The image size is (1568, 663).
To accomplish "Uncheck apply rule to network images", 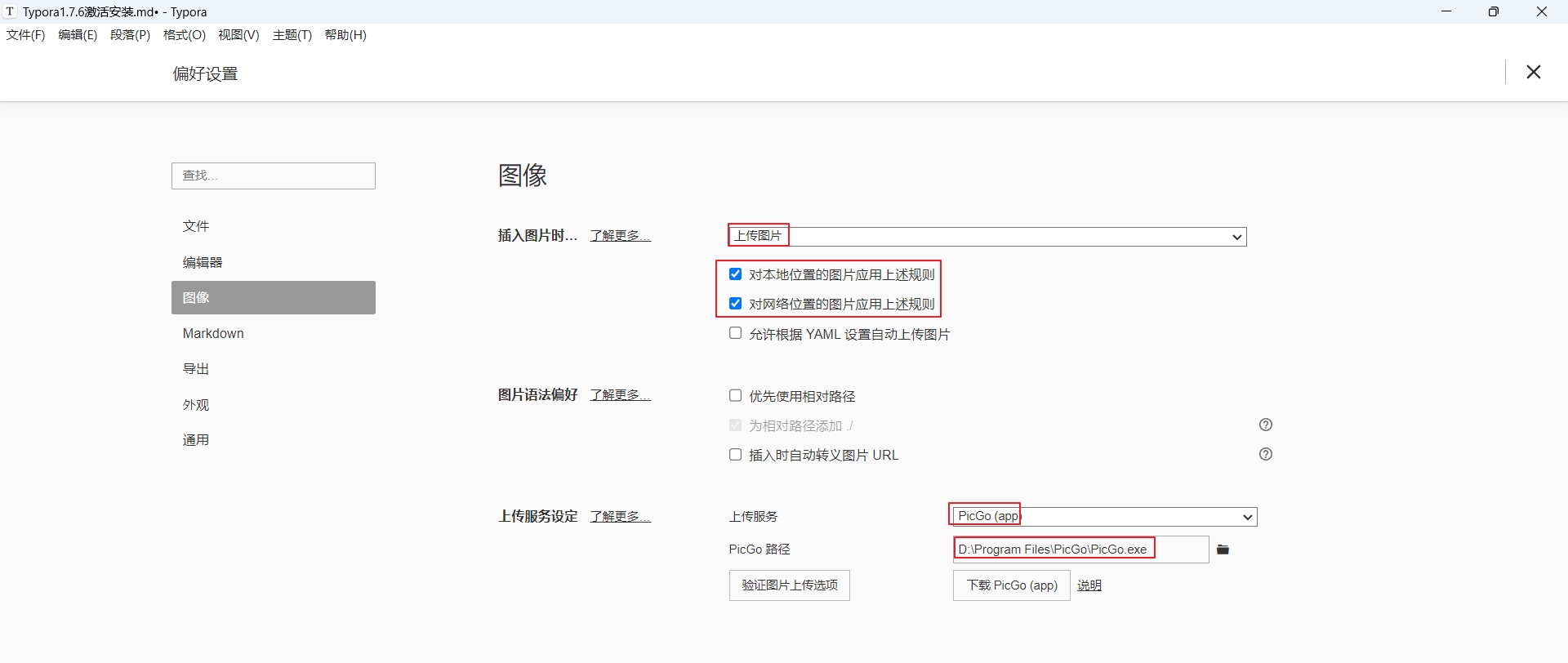I will click(x=736, y=304).
